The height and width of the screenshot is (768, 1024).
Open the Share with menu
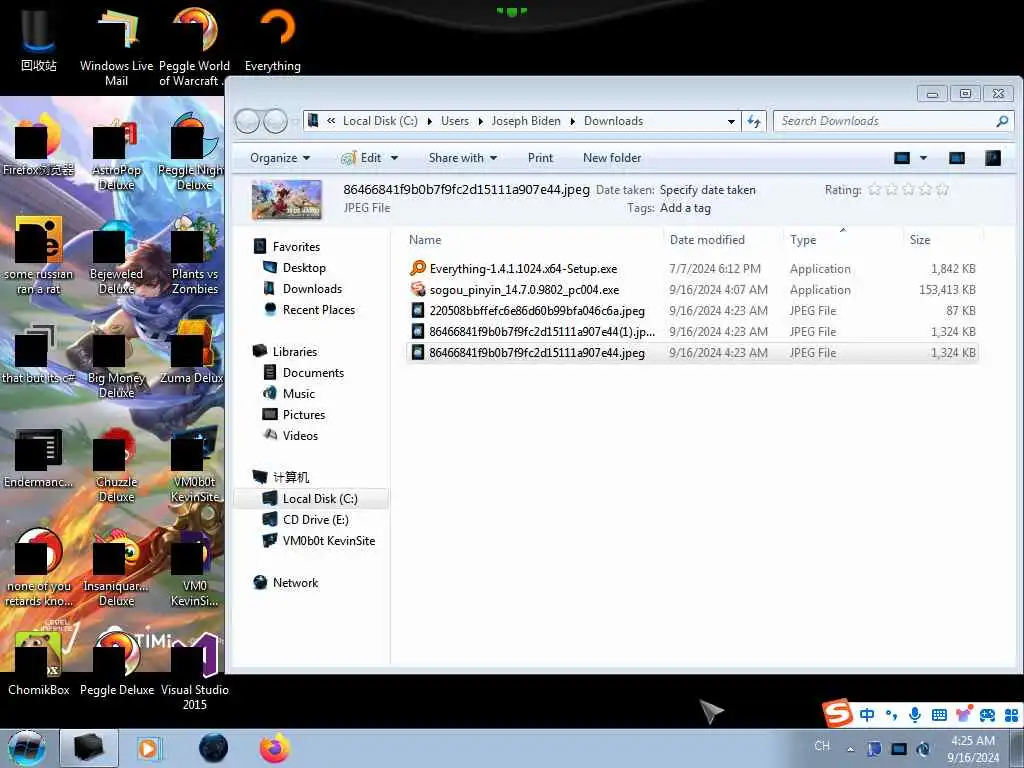point(462,158)
